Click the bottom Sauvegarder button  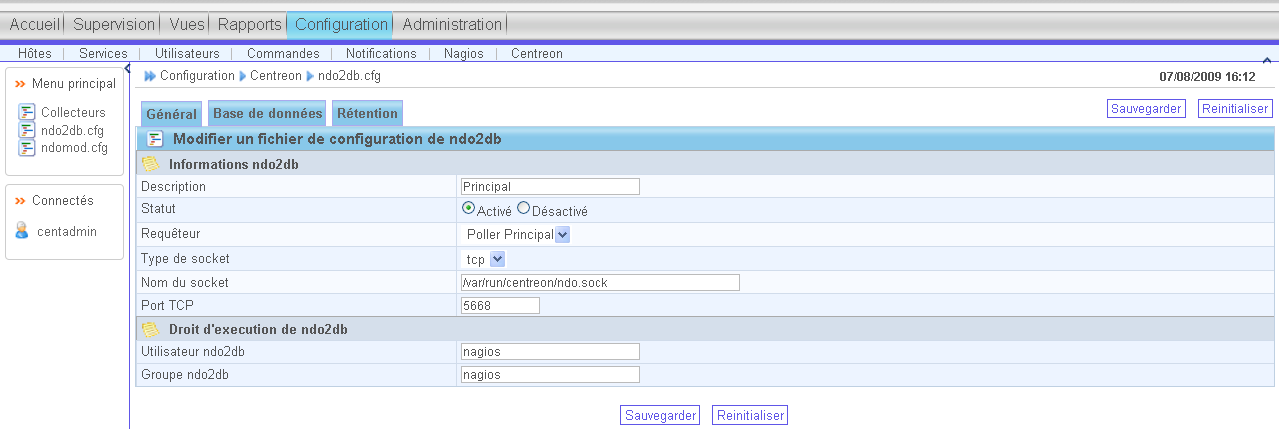[x=660, y=415]
